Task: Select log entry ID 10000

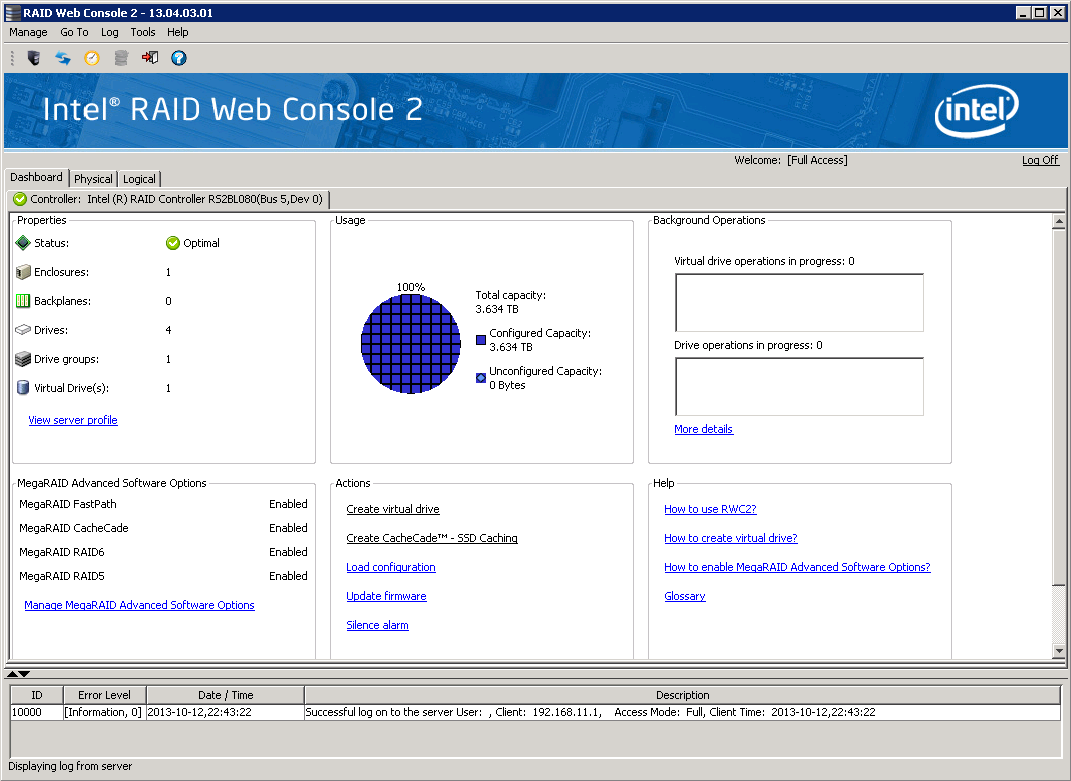Action: point(37,712)
